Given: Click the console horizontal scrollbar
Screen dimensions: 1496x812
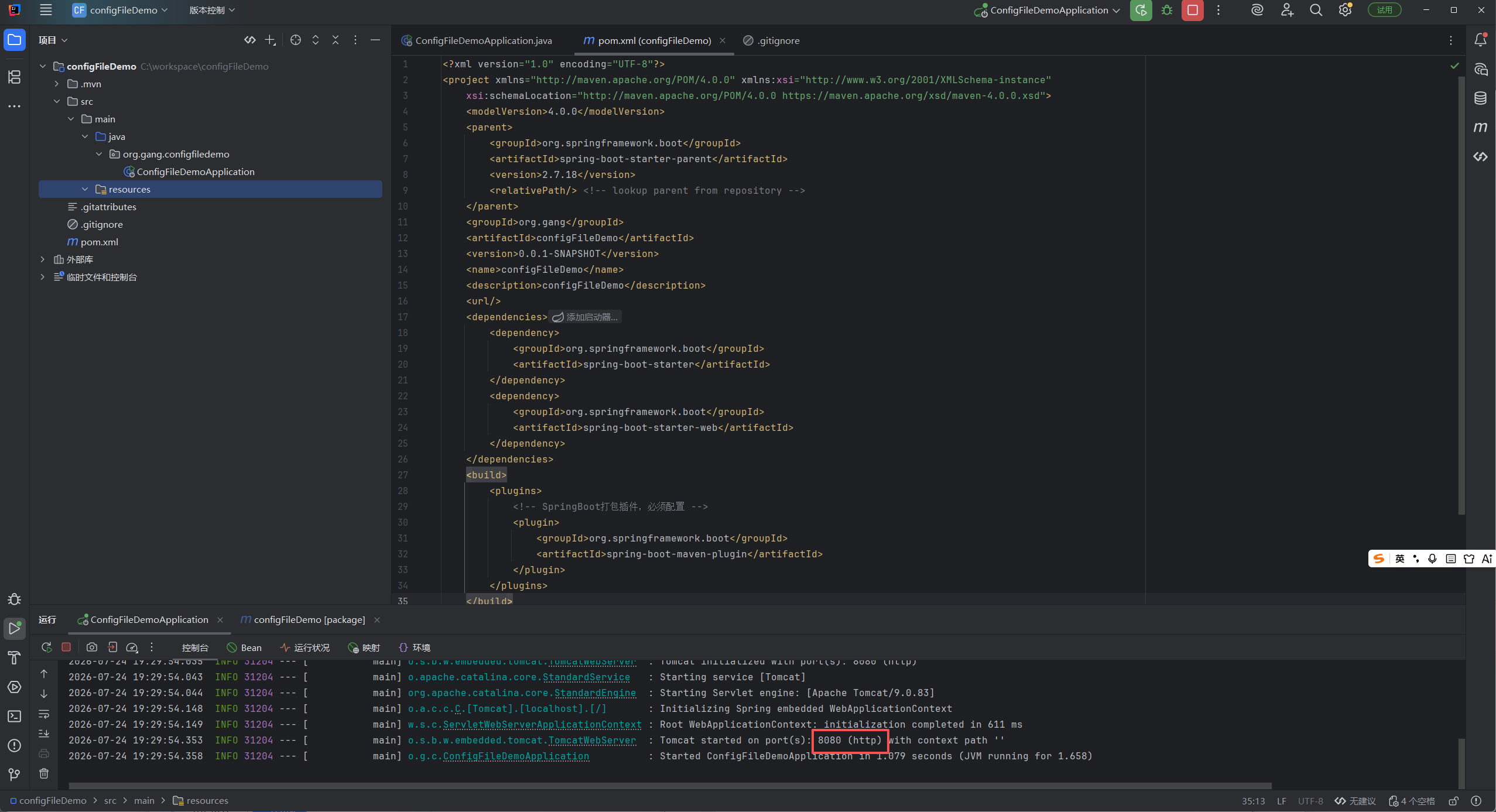Looking at the screenshot, I should [670, 786].
